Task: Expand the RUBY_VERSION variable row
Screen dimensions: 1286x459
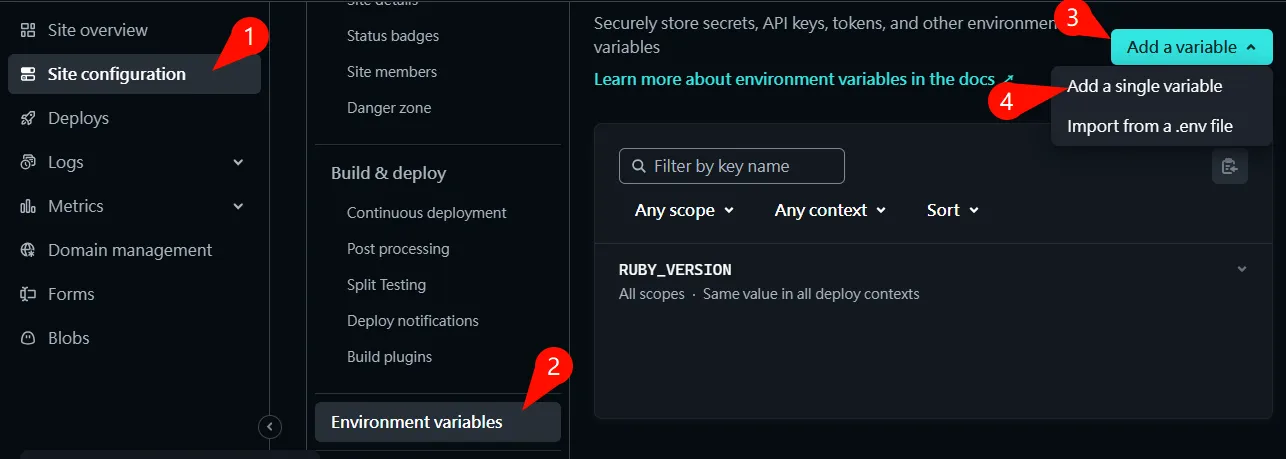Action: [1241, 269]
